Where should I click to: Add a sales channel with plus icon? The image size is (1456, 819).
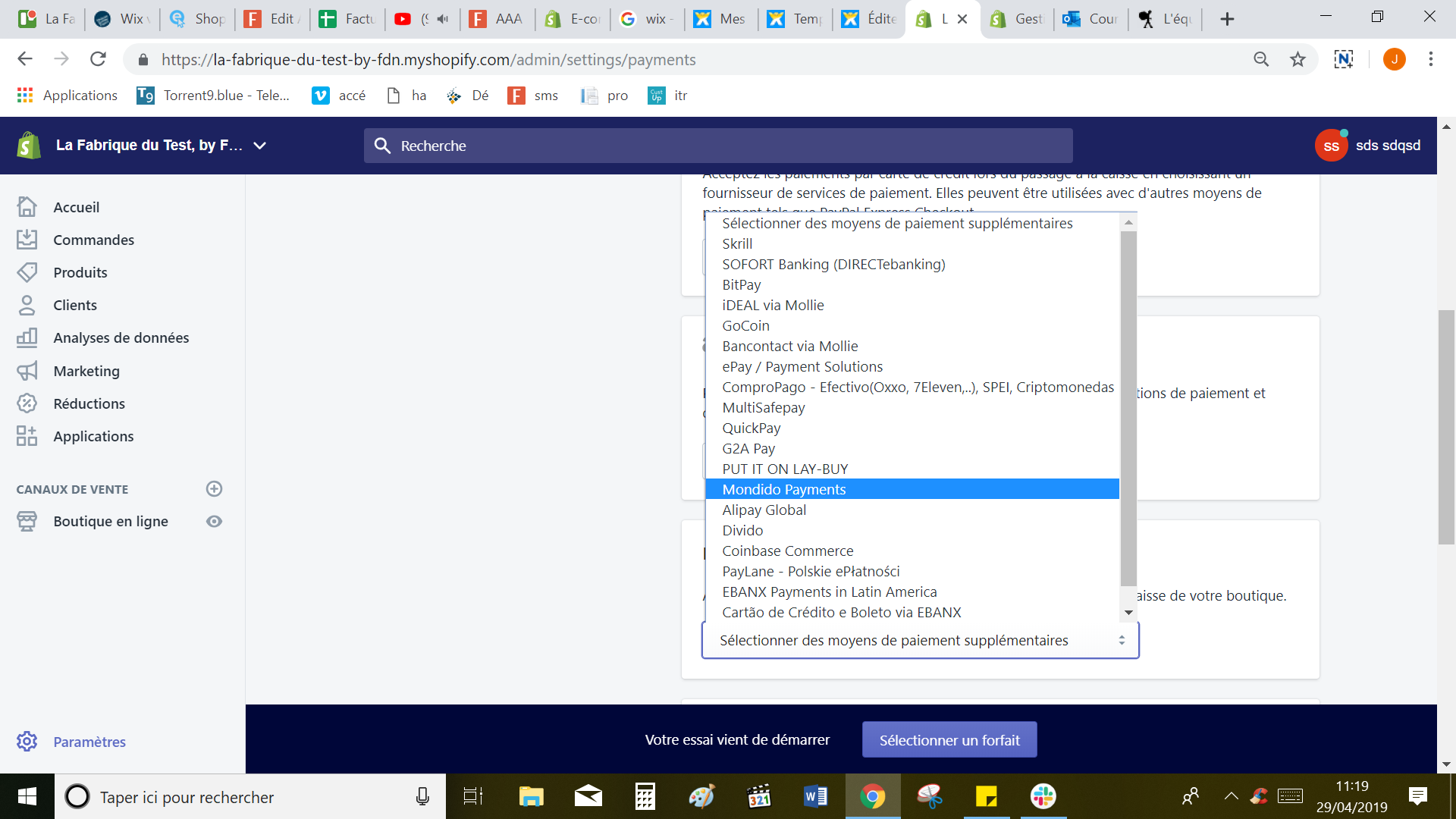214,489
